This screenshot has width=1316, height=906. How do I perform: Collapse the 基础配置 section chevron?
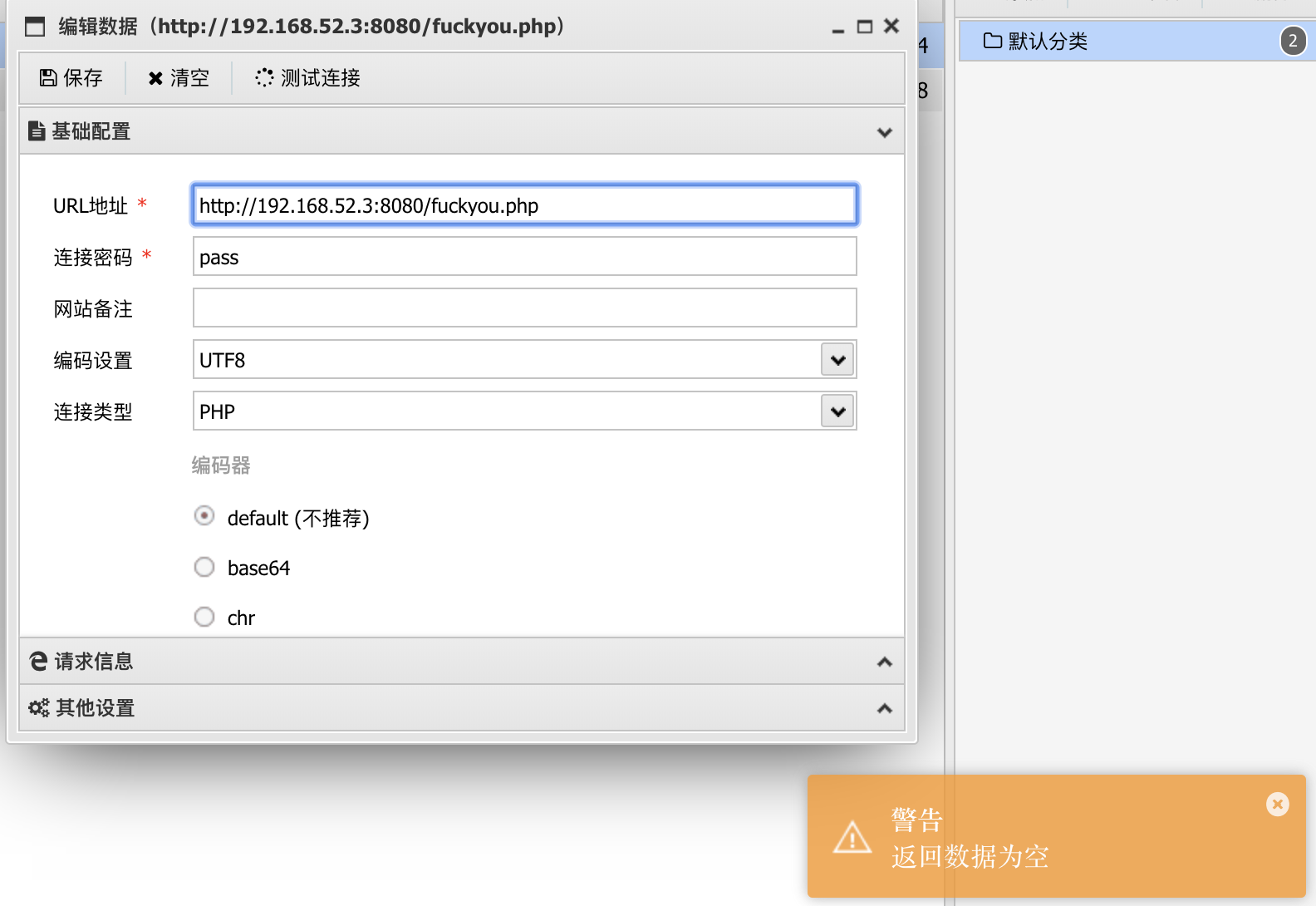click(884, 133)
